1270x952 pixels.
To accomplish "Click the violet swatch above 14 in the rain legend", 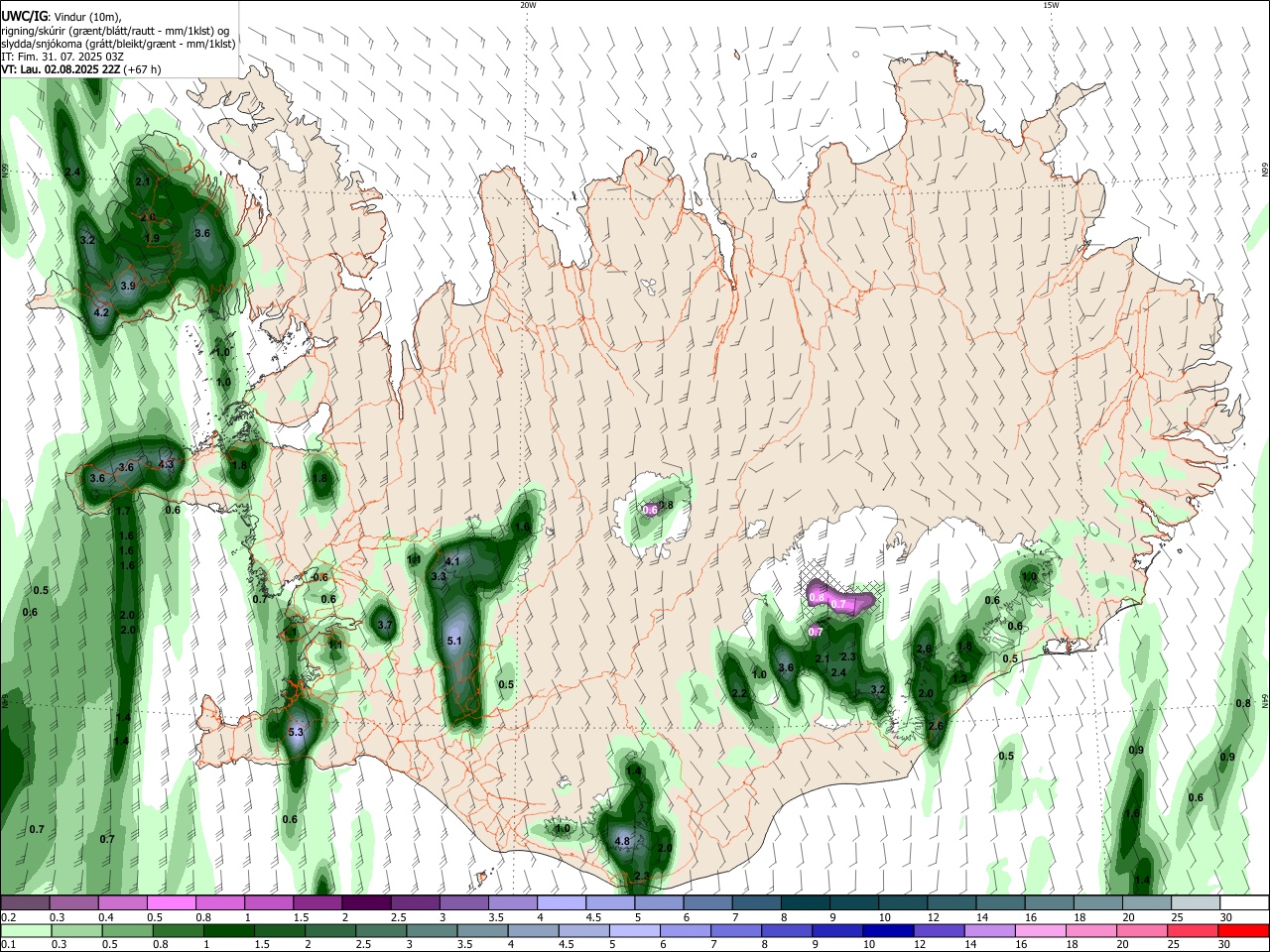I will click(x=988, y=931).
